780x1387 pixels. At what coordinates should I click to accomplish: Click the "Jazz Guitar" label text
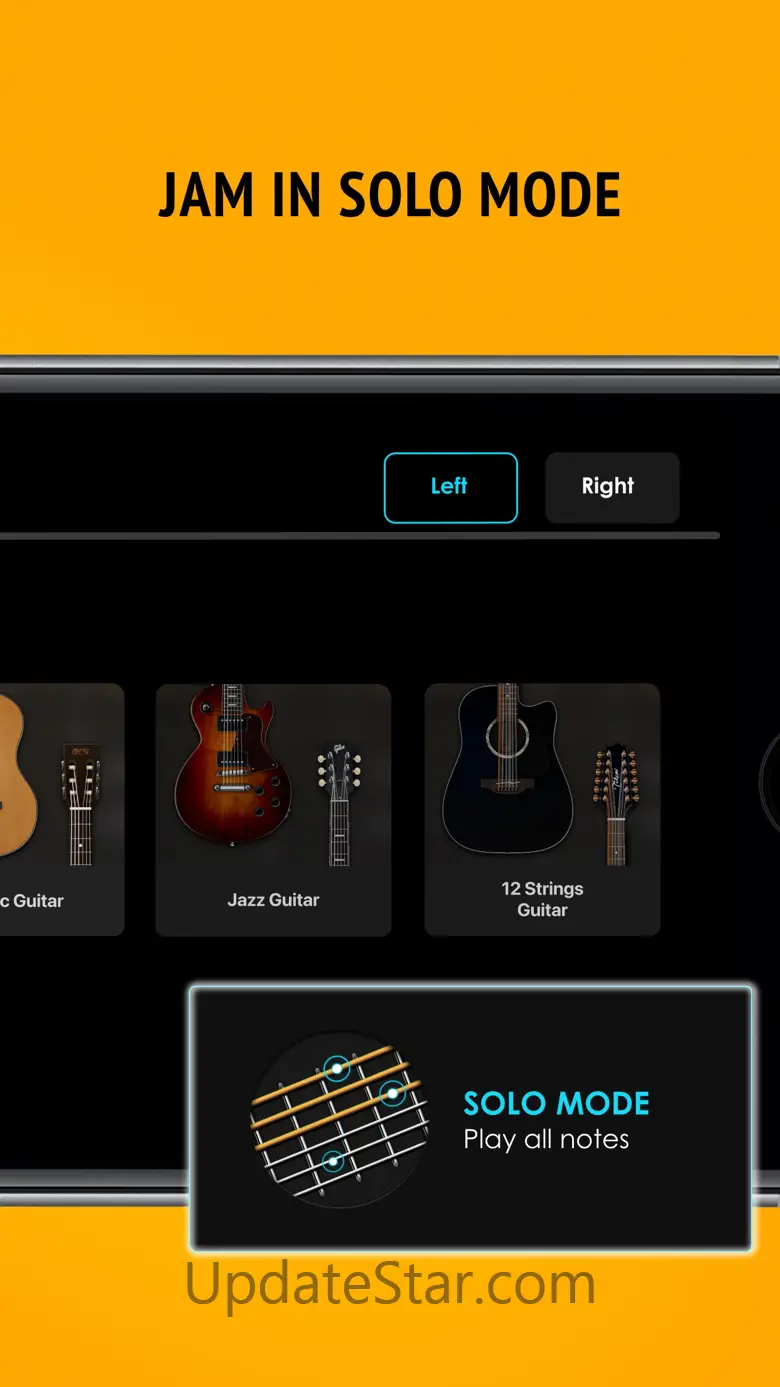273,900
